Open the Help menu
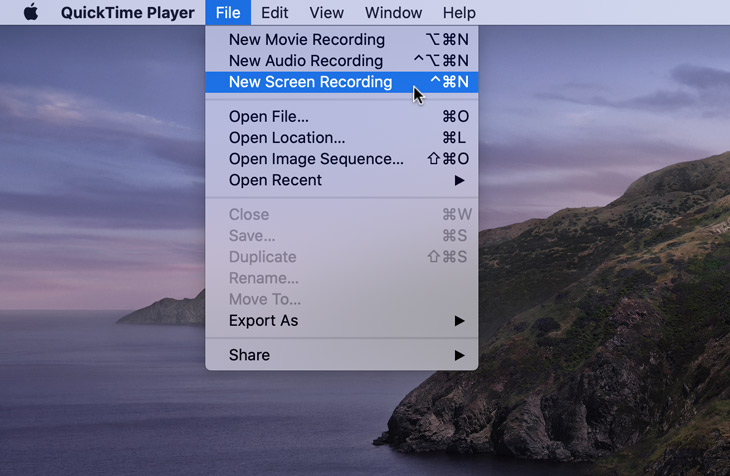Image resolution: width=730 pixels, height=476 pixels. [x=459, y=13]
